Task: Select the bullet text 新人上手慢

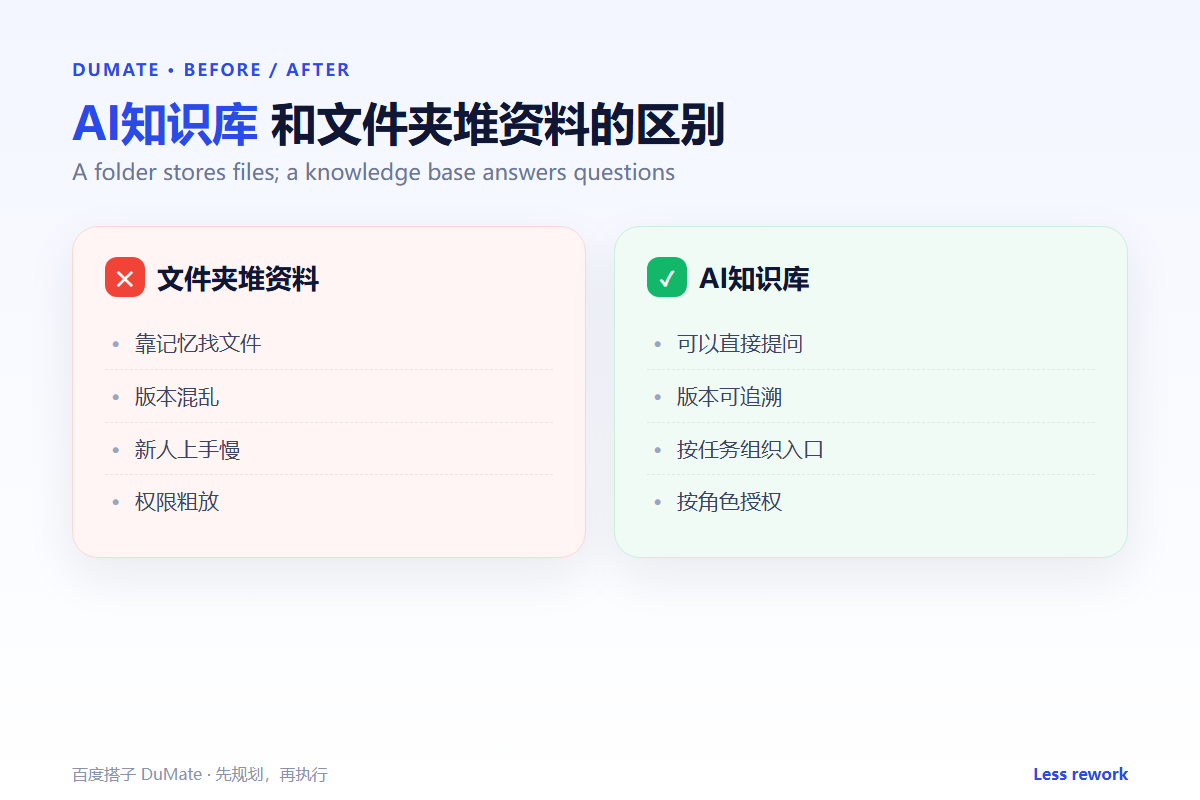Action: point(188,450)
